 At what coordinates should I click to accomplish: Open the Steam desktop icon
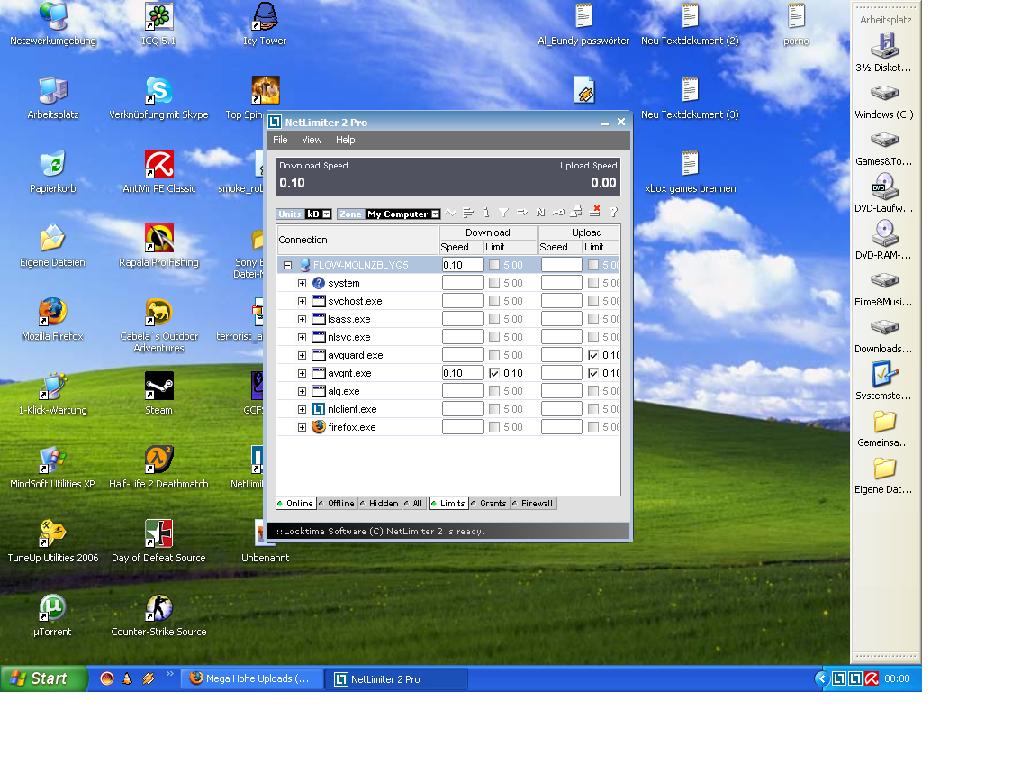tap(159, 385)
